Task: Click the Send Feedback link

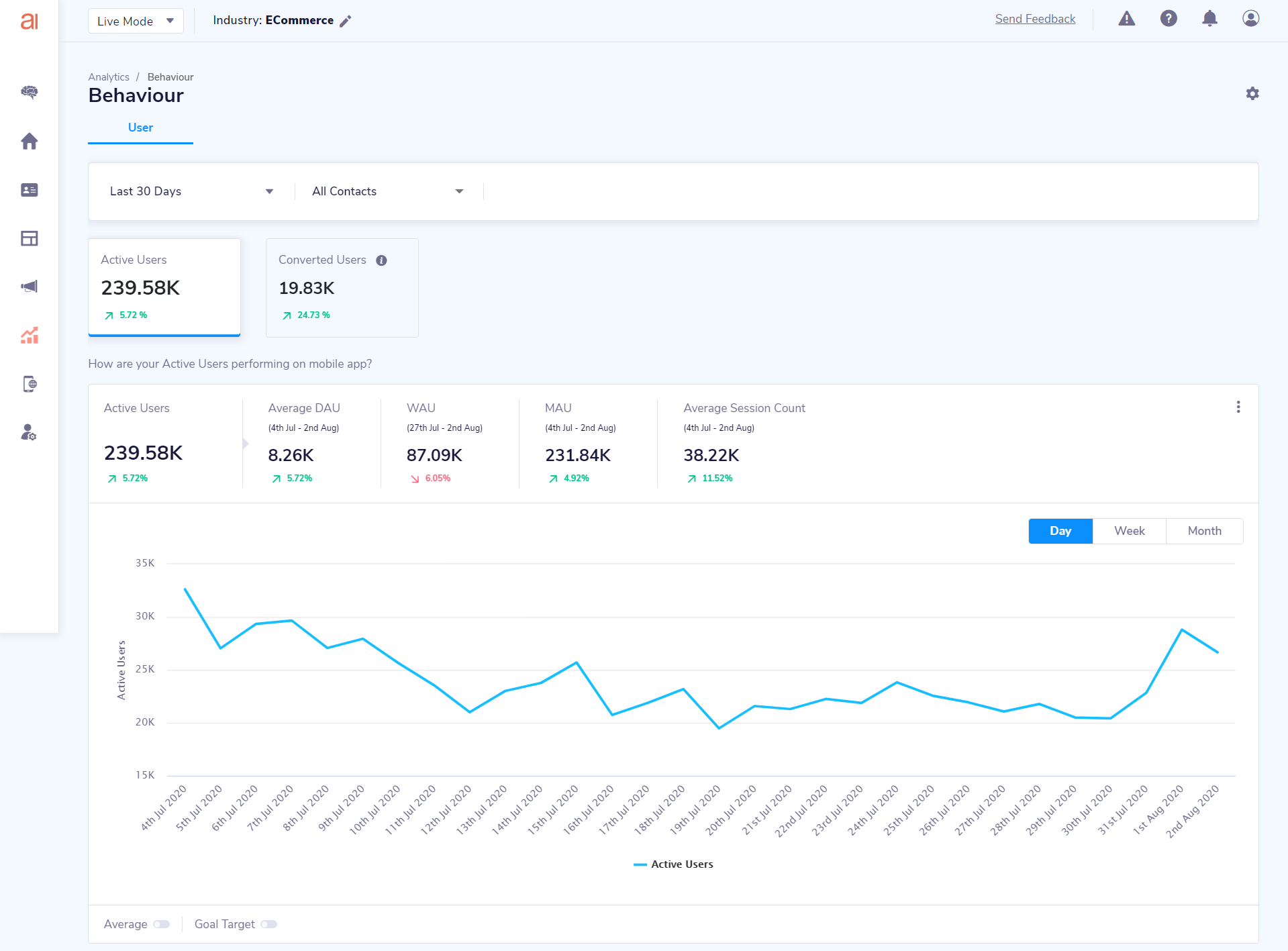Action: click(1035, 19)
